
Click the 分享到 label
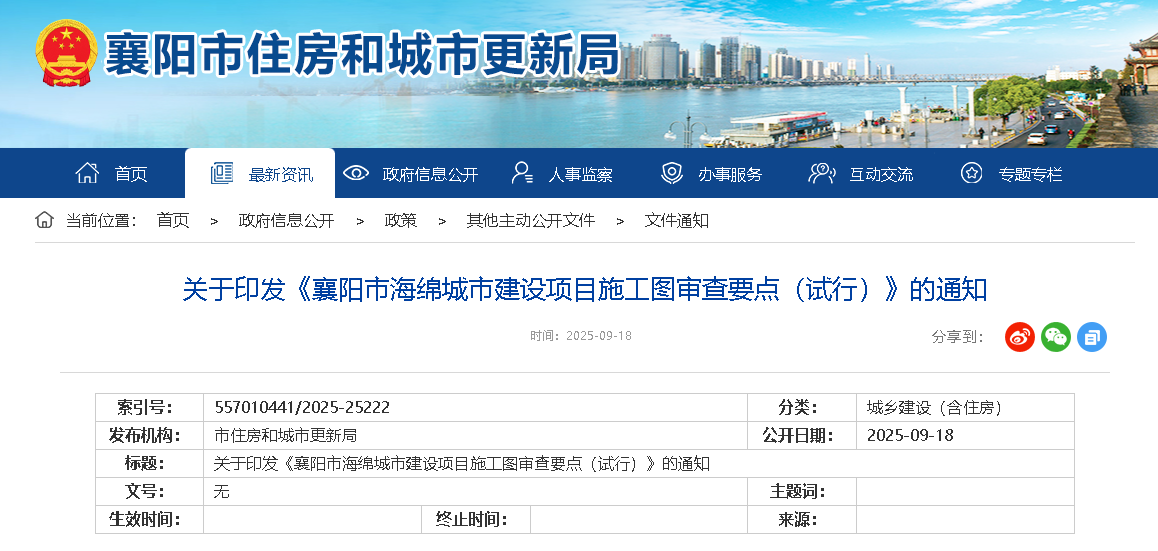click(957, 337)
